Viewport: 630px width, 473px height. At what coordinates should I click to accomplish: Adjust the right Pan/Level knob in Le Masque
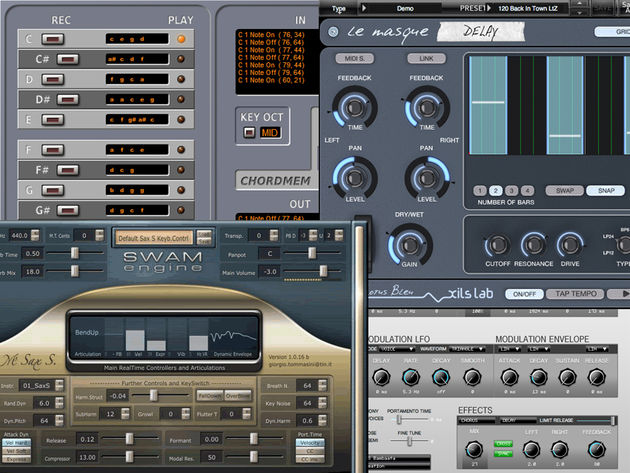click(426, 178)
